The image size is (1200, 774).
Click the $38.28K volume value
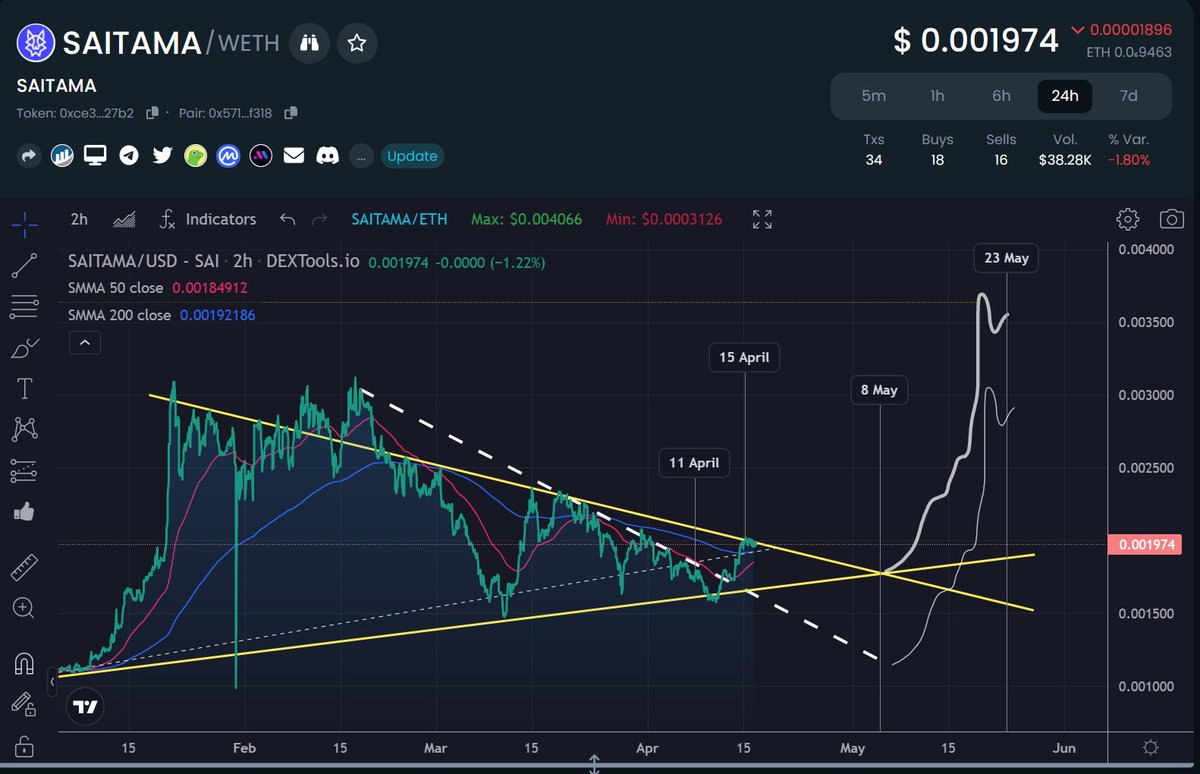click(1065, 160)
